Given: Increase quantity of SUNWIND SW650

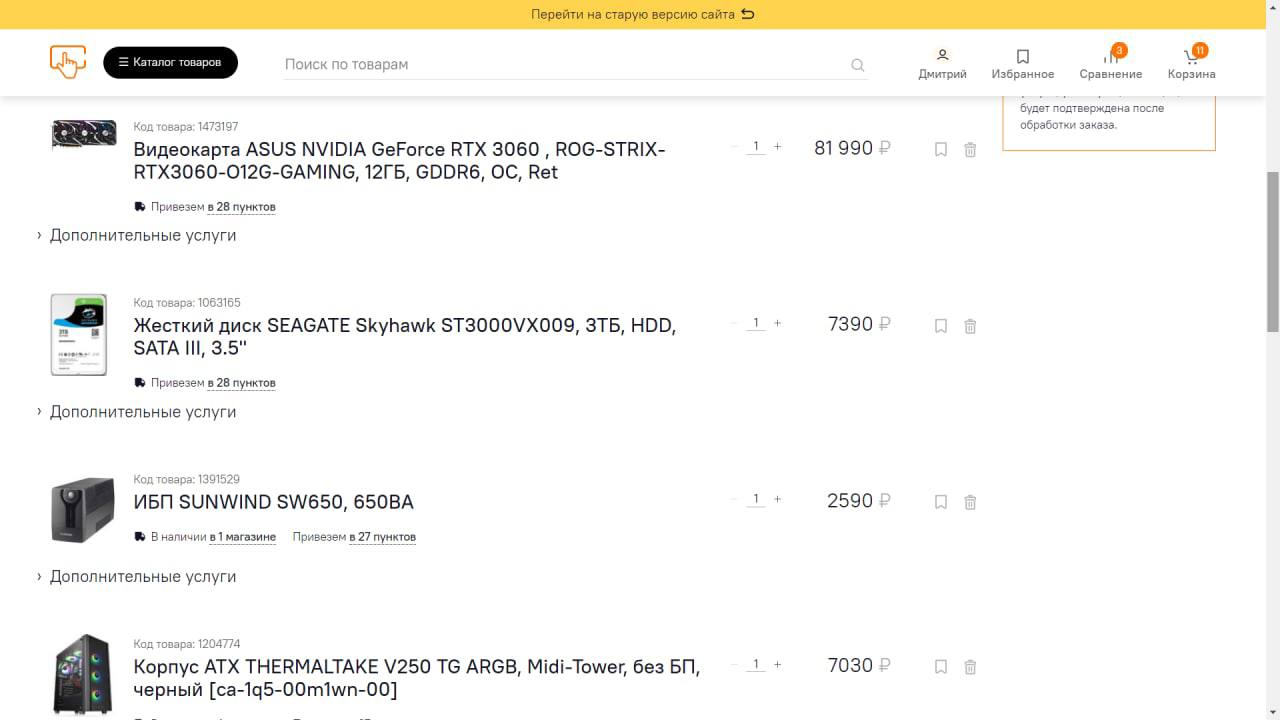Looking at the screenshot, I should coord(777,499).
